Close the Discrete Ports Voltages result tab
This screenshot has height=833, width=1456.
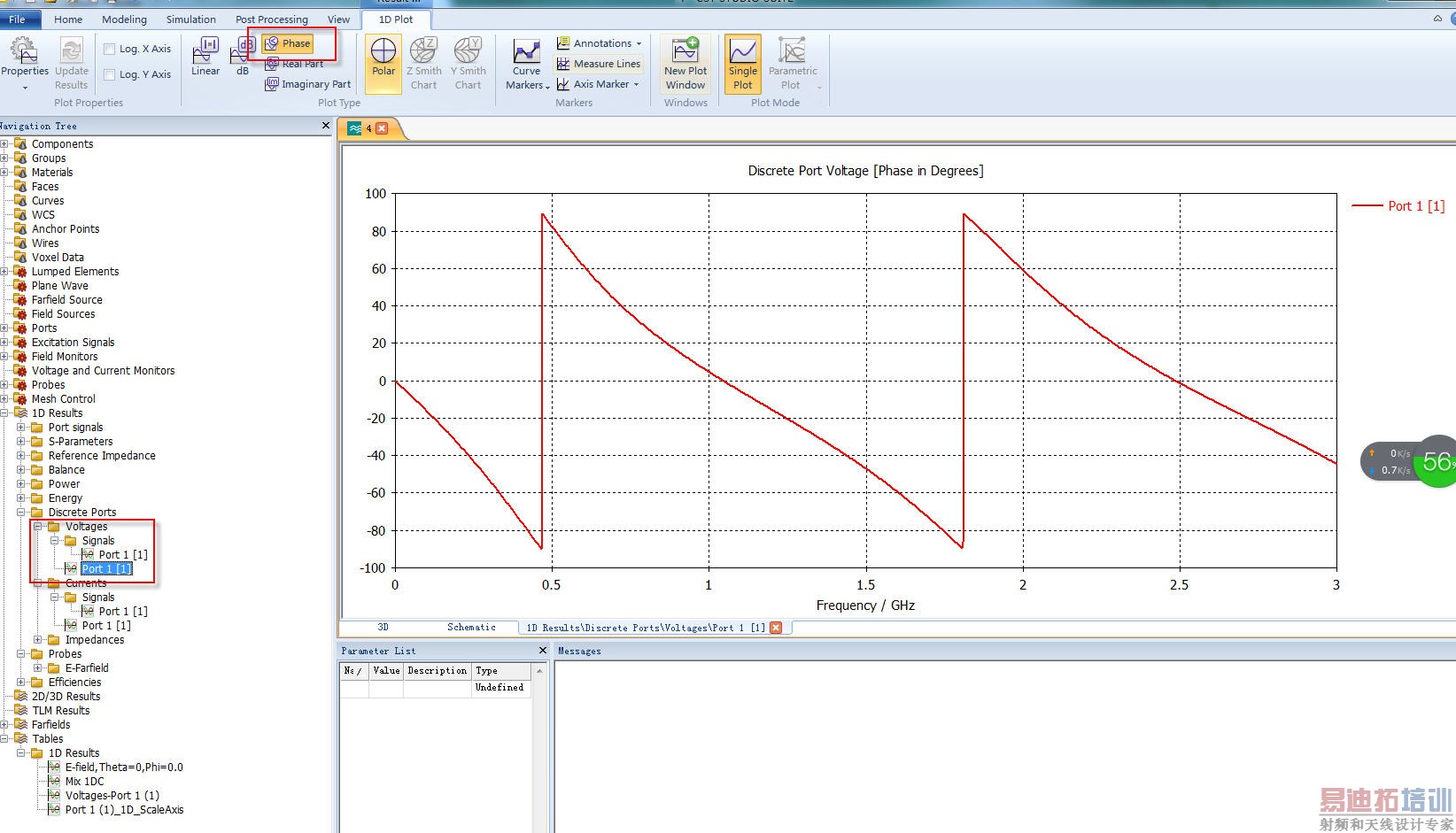coord(776,628)
